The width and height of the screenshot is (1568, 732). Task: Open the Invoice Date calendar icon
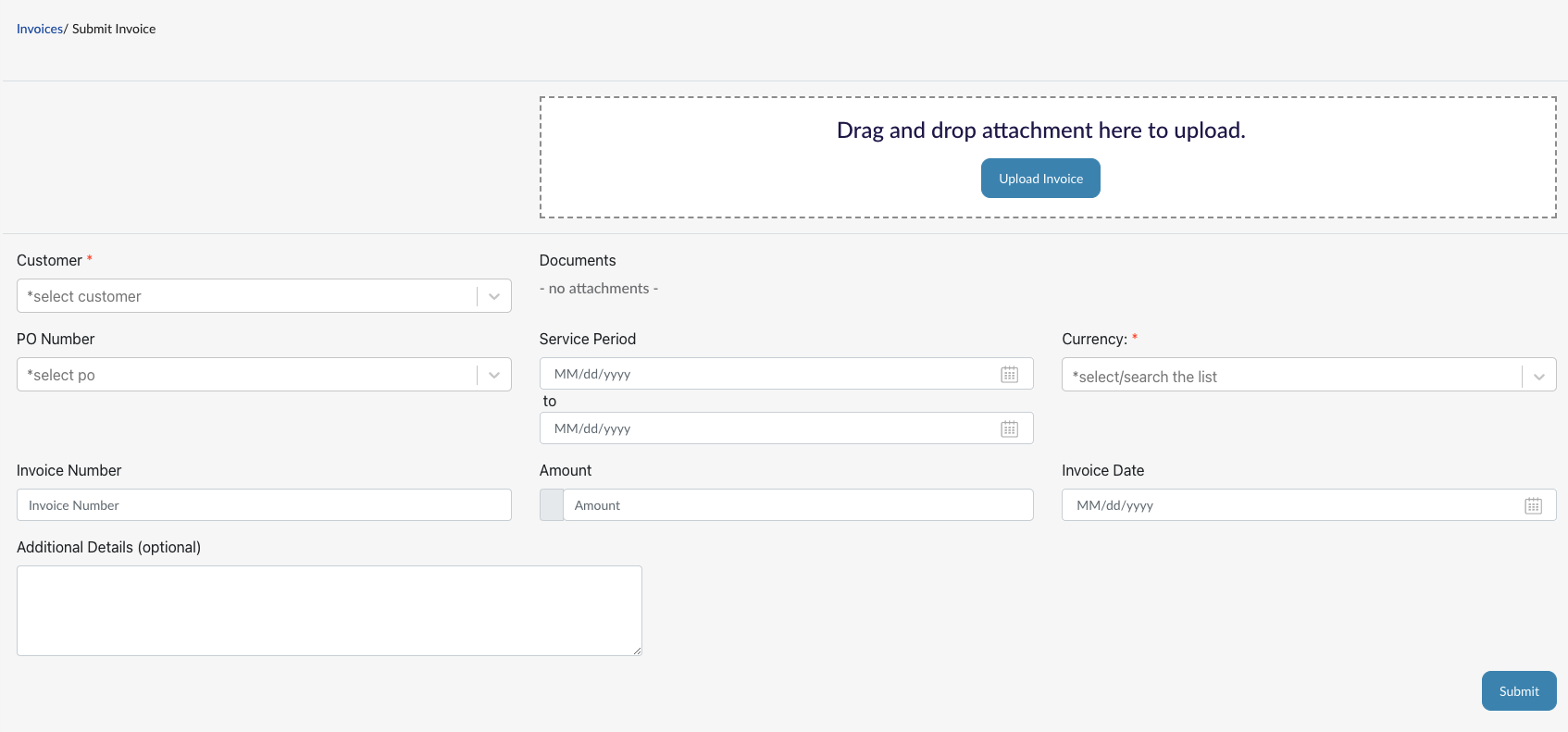tap(1533, 505)
